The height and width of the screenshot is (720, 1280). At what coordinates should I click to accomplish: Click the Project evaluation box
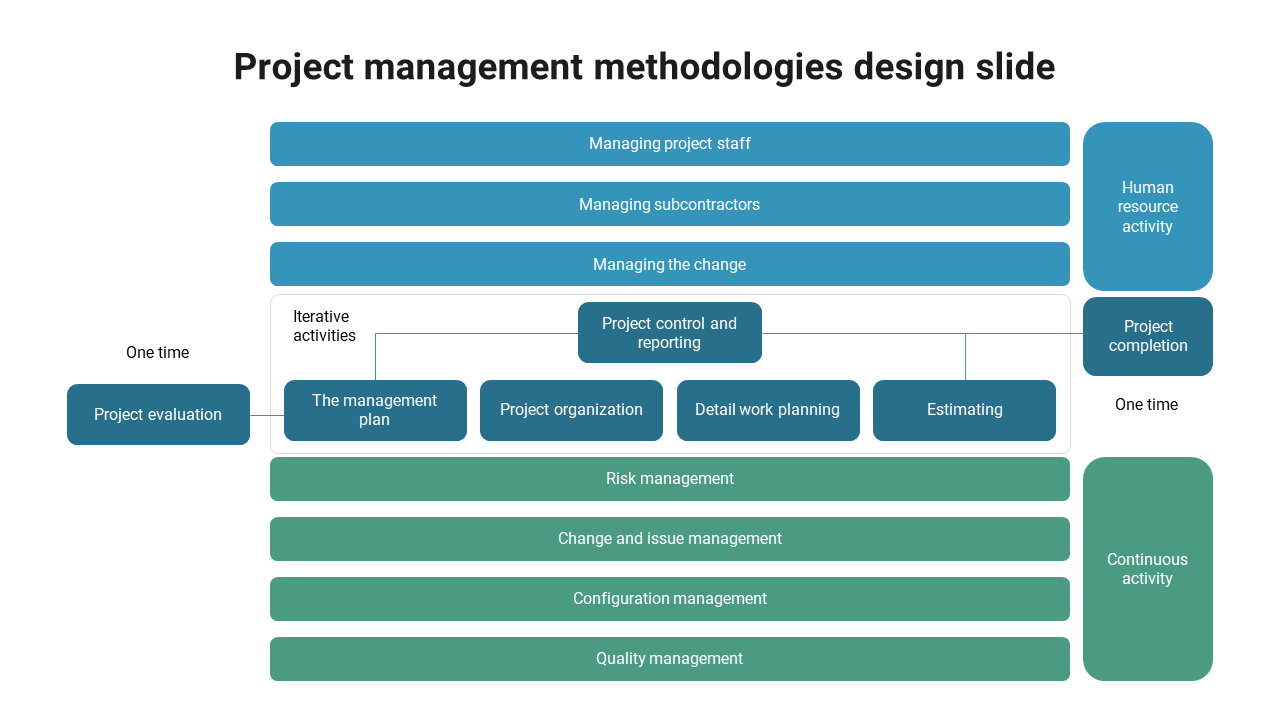(158, 414)
